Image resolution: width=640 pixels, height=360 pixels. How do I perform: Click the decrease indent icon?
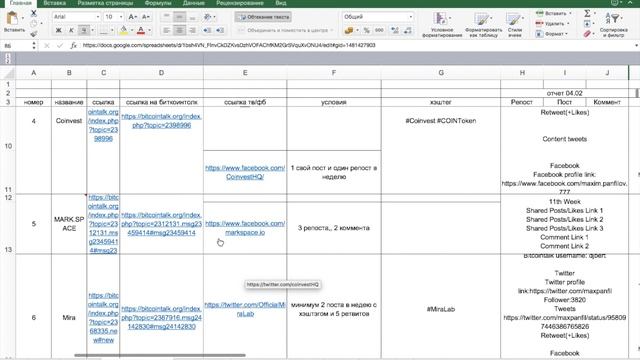(x=207, y=30)
